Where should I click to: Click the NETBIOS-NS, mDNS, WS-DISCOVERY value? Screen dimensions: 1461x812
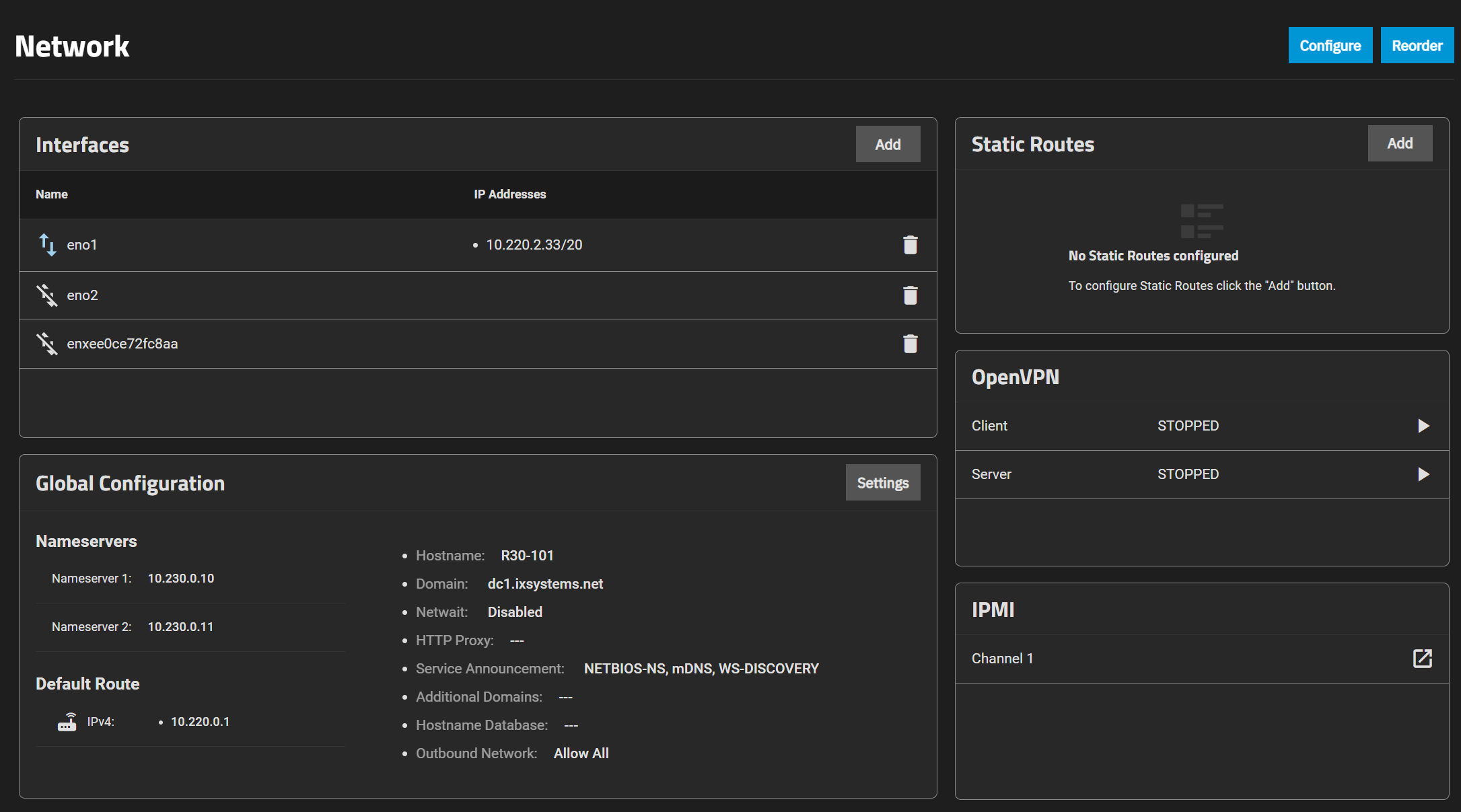pos(701,669)
